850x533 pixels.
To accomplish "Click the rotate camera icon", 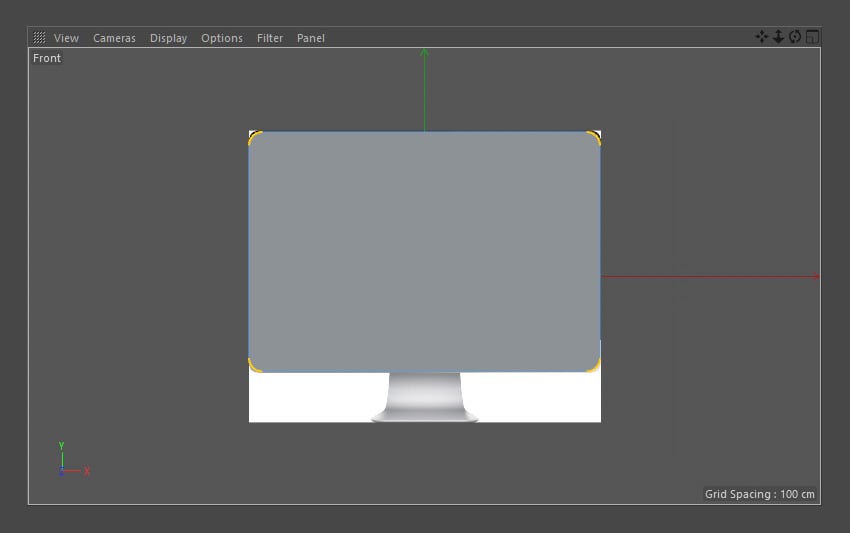I will pyautogui.click(x=795, y=37).
